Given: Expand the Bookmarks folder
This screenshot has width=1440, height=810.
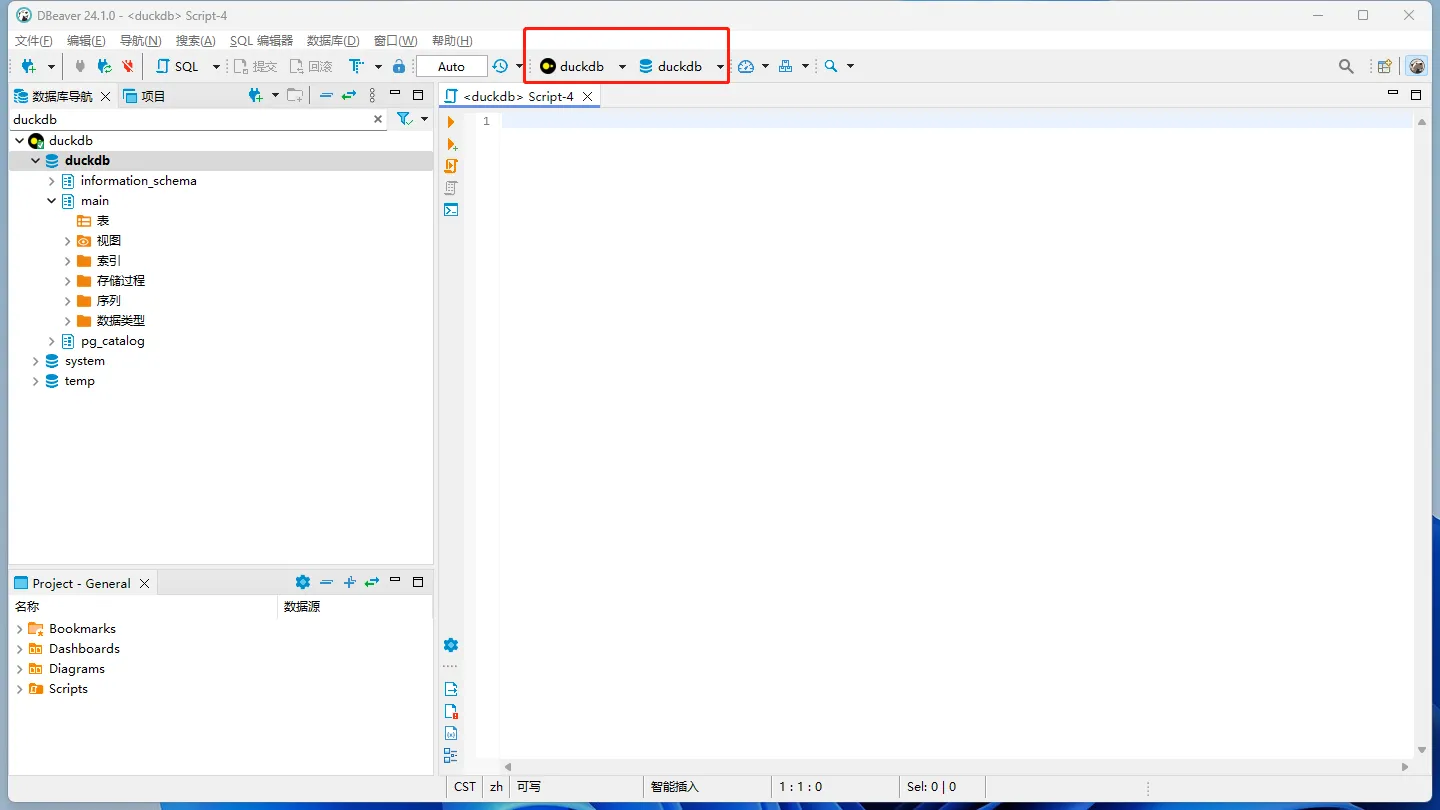Looking at the screenshot, I should pyautogui.click(x=19, y=629).
